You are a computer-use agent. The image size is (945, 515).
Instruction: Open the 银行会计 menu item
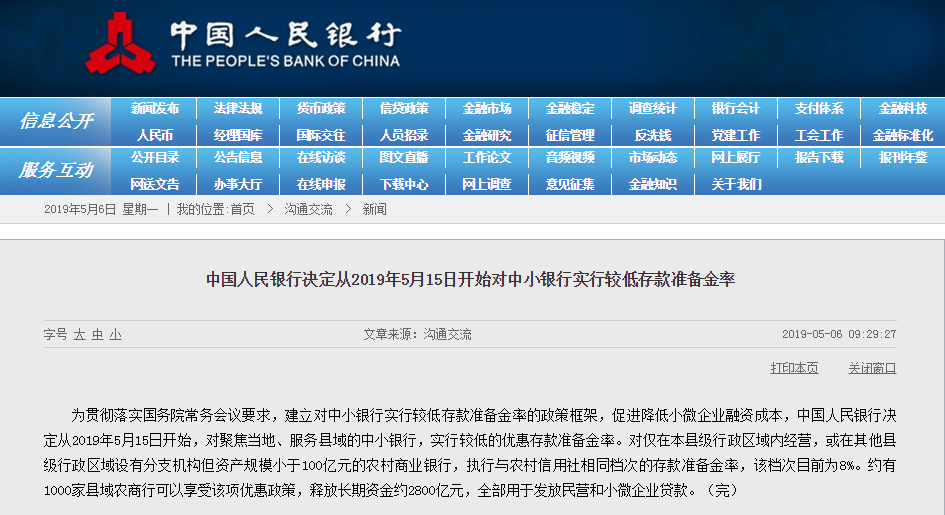pyautogui.click(x=736, y=108)
